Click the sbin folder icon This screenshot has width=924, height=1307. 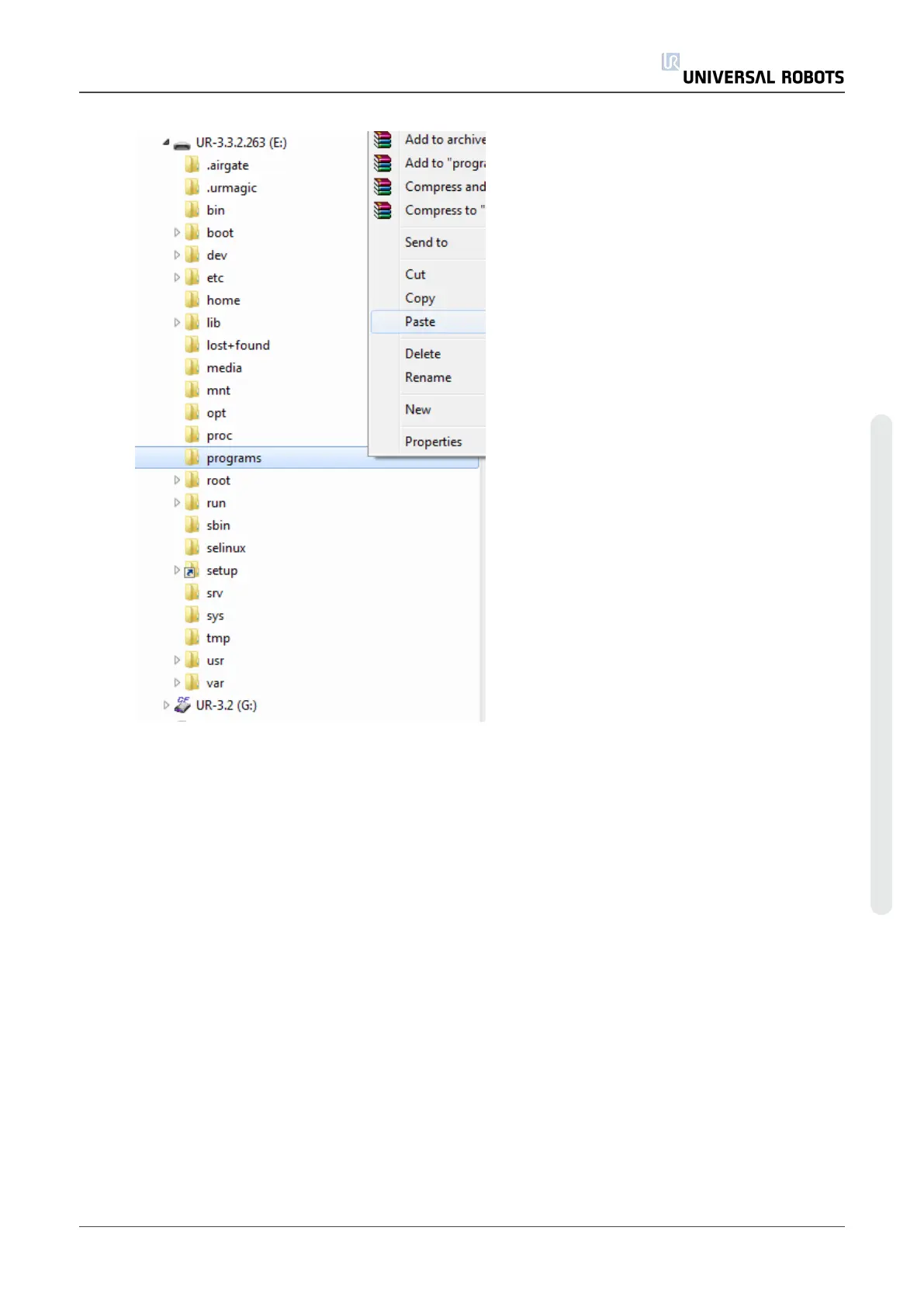tap(192, 525)
